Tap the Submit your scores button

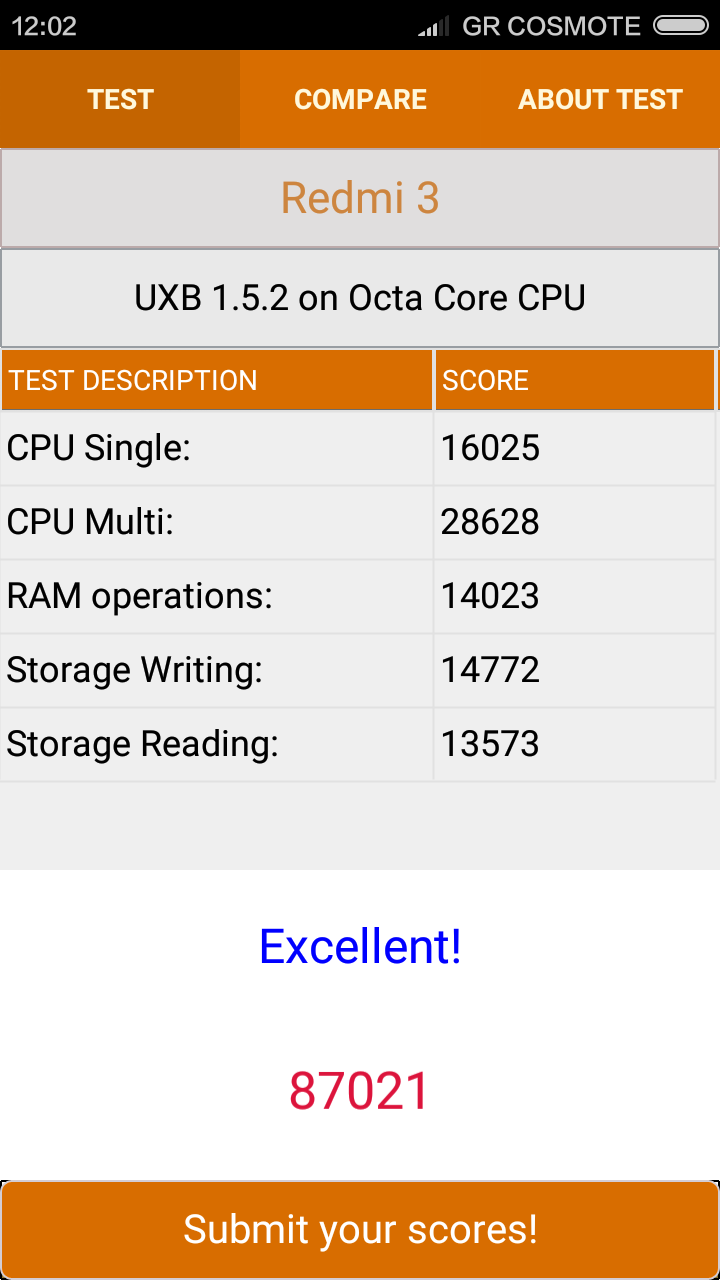coord(360,1229)
